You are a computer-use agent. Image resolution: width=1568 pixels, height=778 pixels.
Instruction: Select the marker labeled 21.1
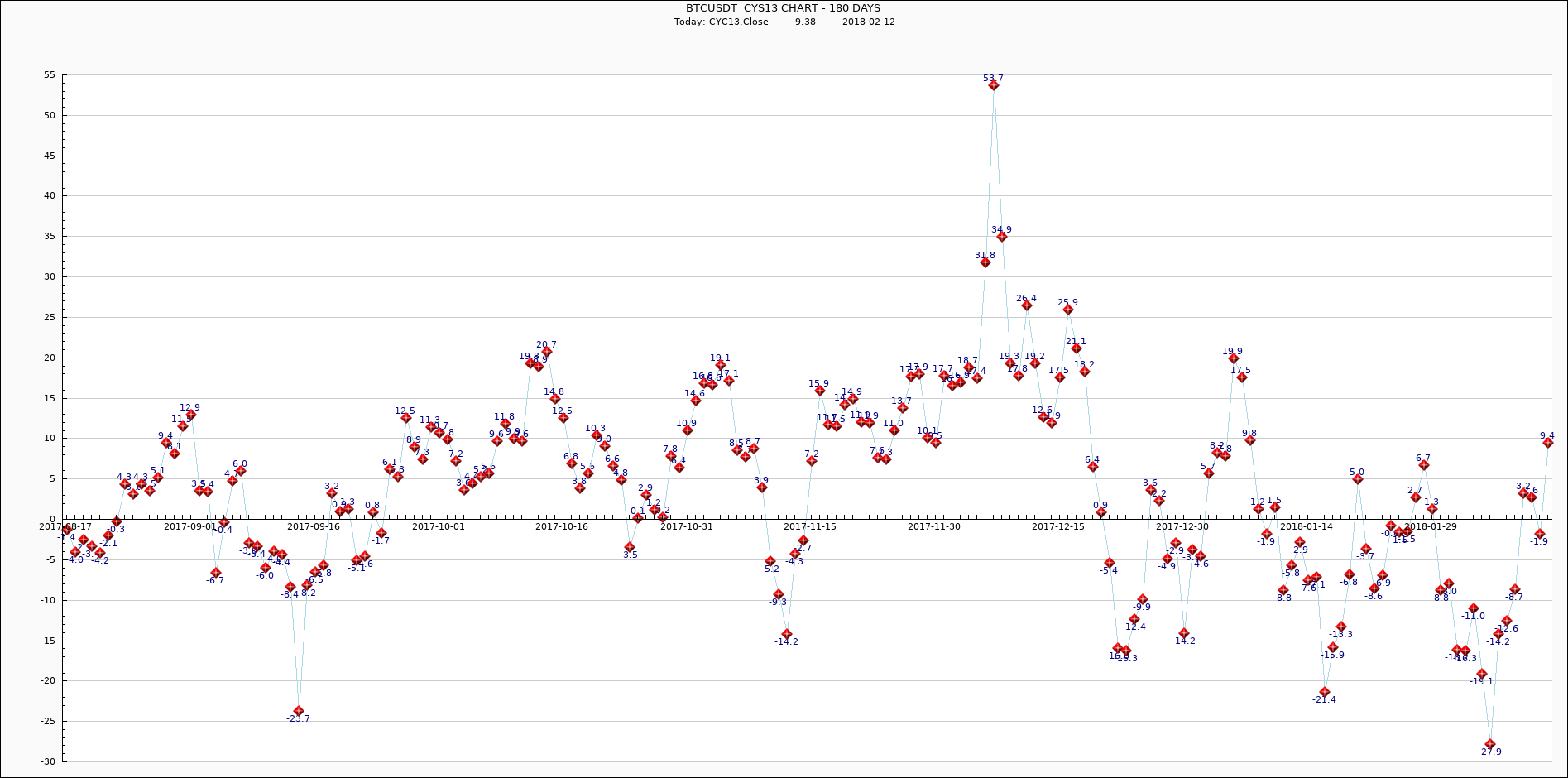click(x=1077, y=348)
